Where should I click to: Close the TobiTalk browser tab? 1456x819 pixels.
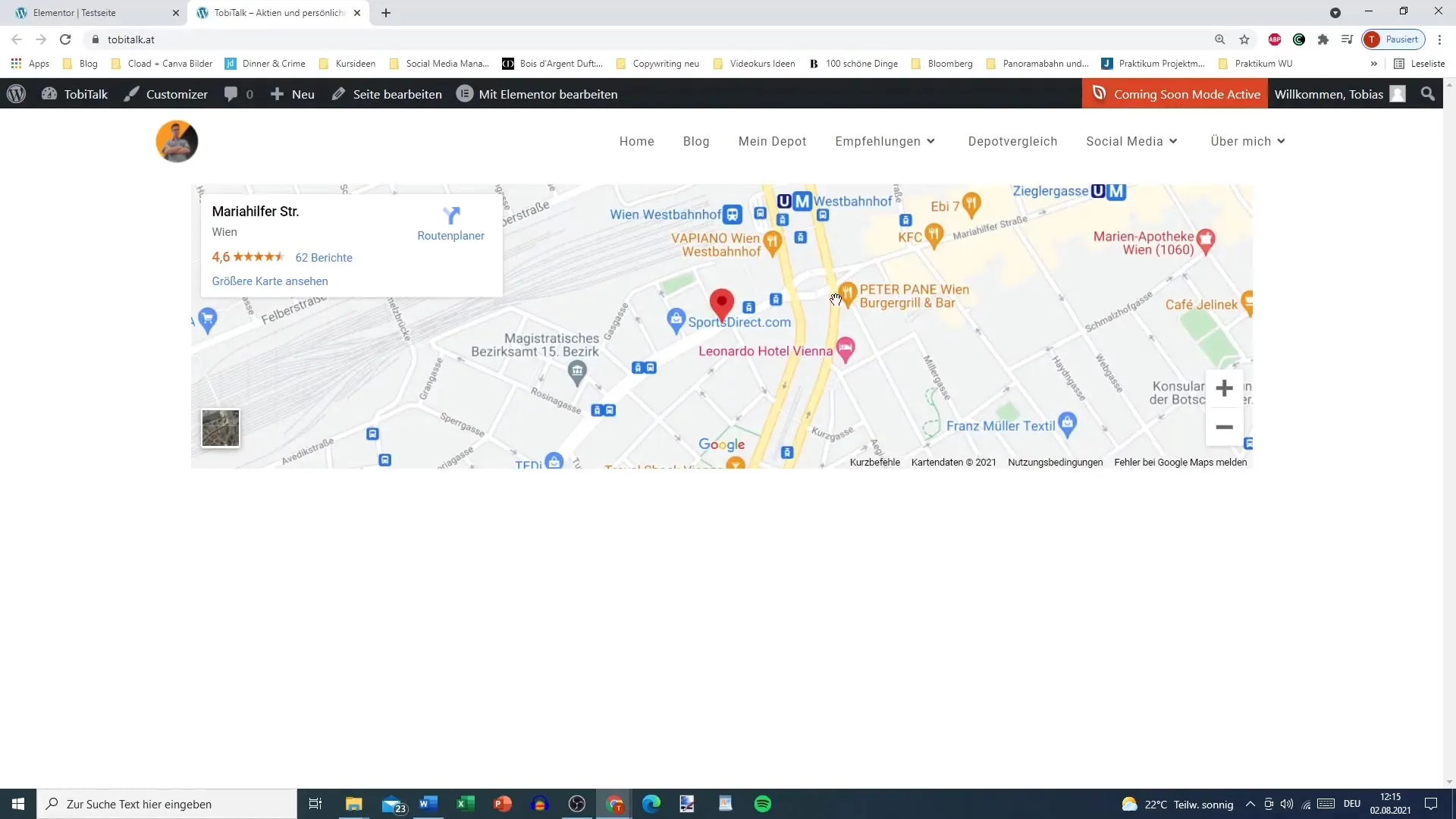pos(357,13)
